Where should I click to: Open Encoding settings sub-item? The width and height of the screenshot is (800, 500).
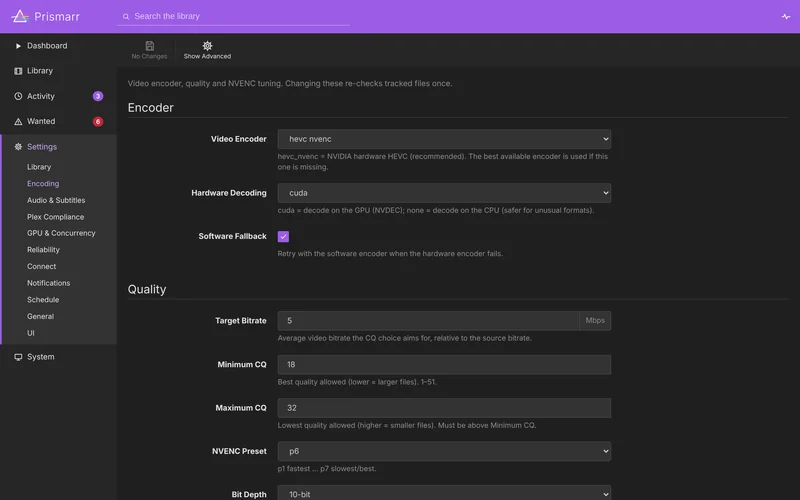coord(43,184)
